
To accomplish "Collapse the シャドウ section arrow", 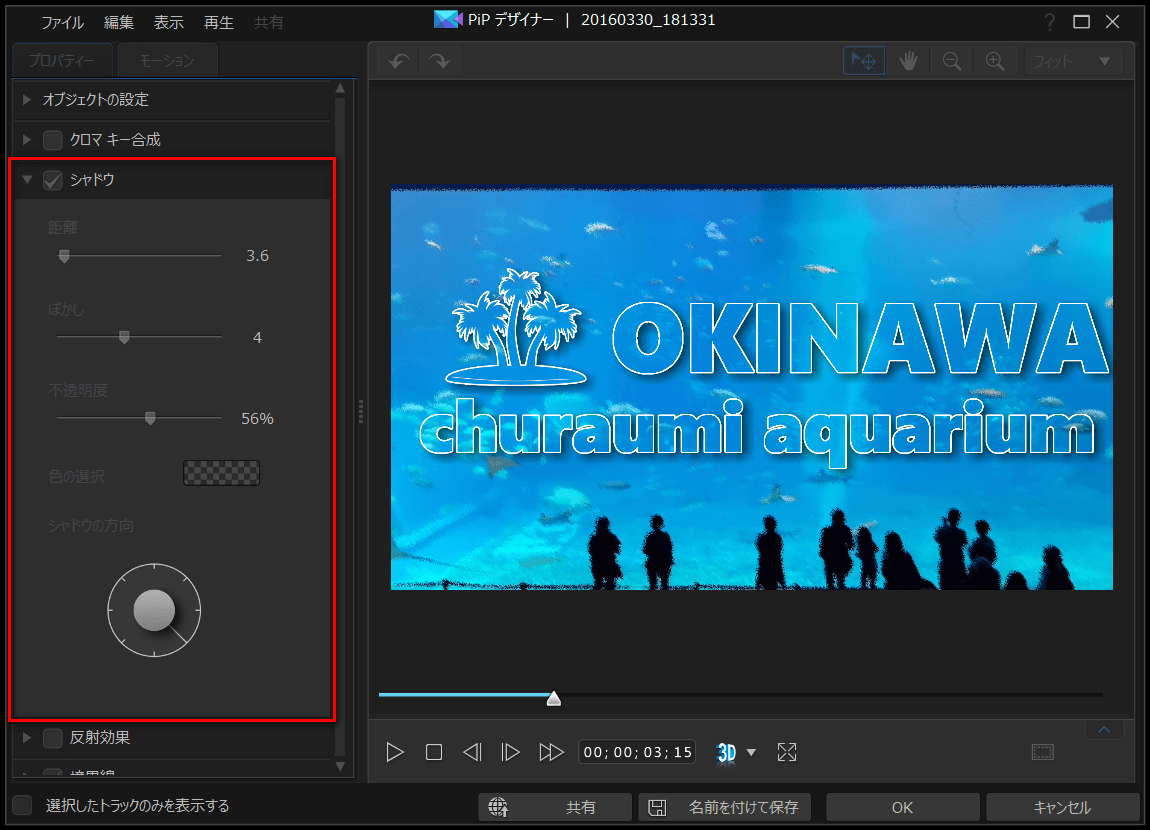I will [27, 179].
